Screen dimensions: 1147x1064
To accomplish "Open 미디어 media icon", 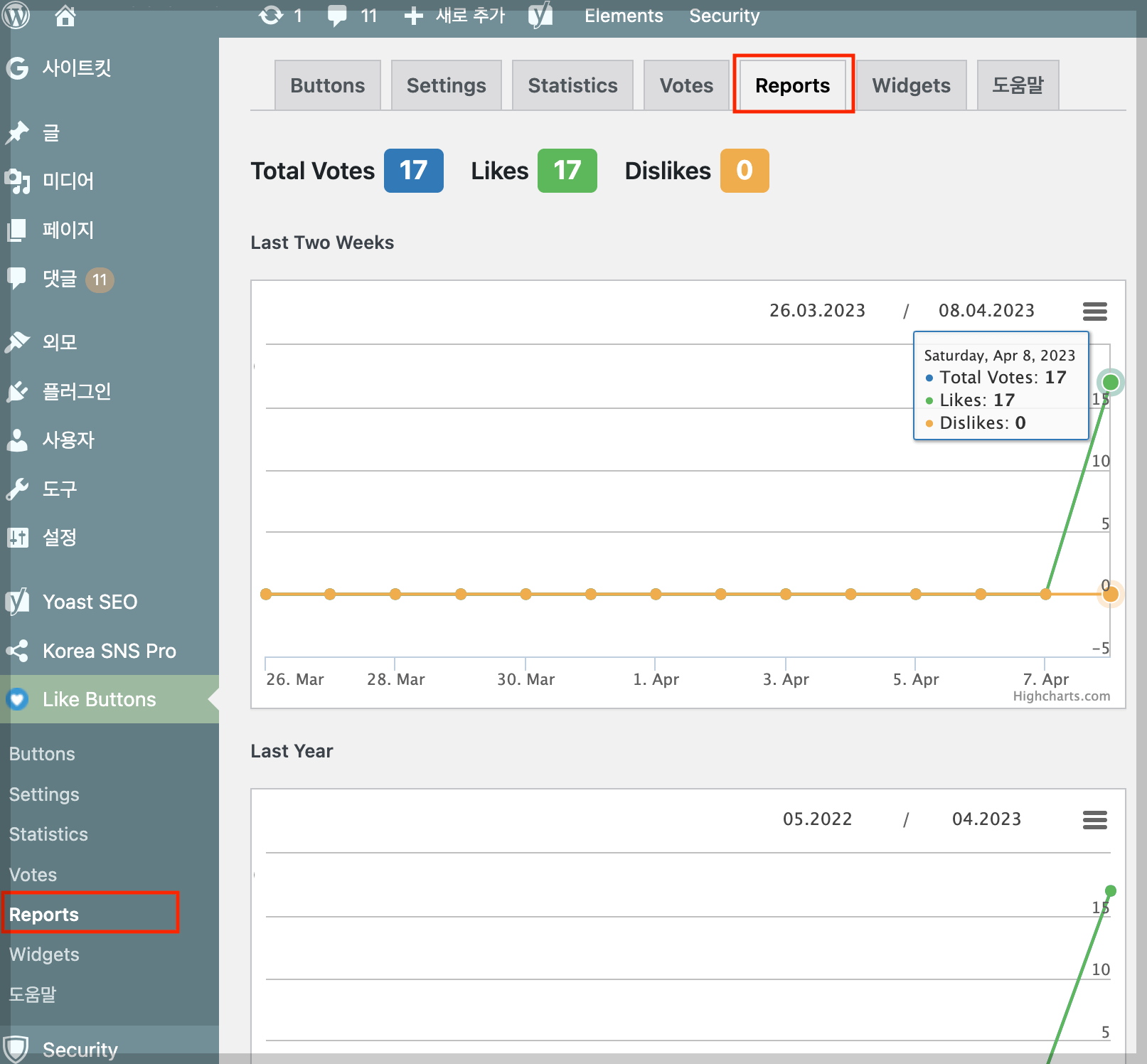I will (x=17, y=181).
